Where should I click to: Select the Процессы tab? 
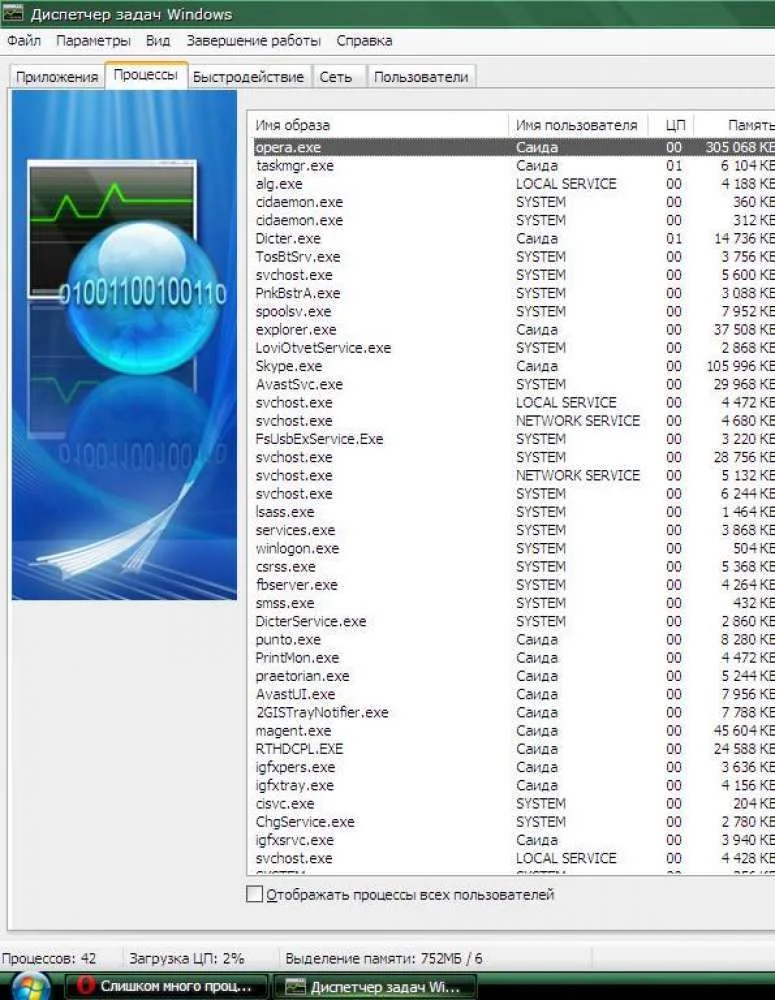145,75
